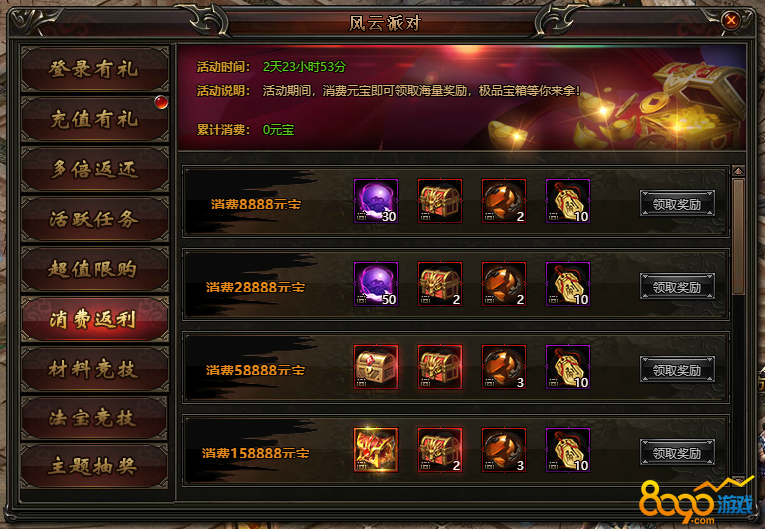Click purple orb with 50 count
The width and height of the screenshot is (765, 529).
click(376, 284)
